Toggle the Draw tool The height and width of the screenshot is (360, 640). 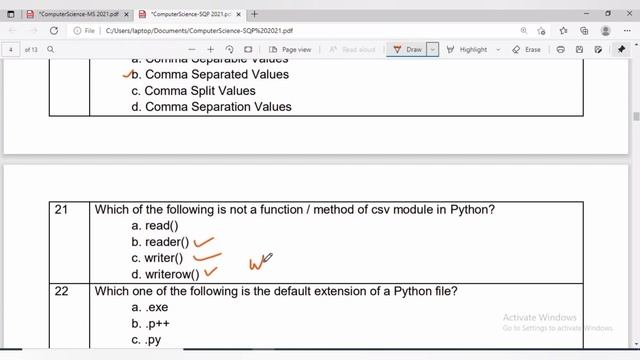tap(407, 49)
